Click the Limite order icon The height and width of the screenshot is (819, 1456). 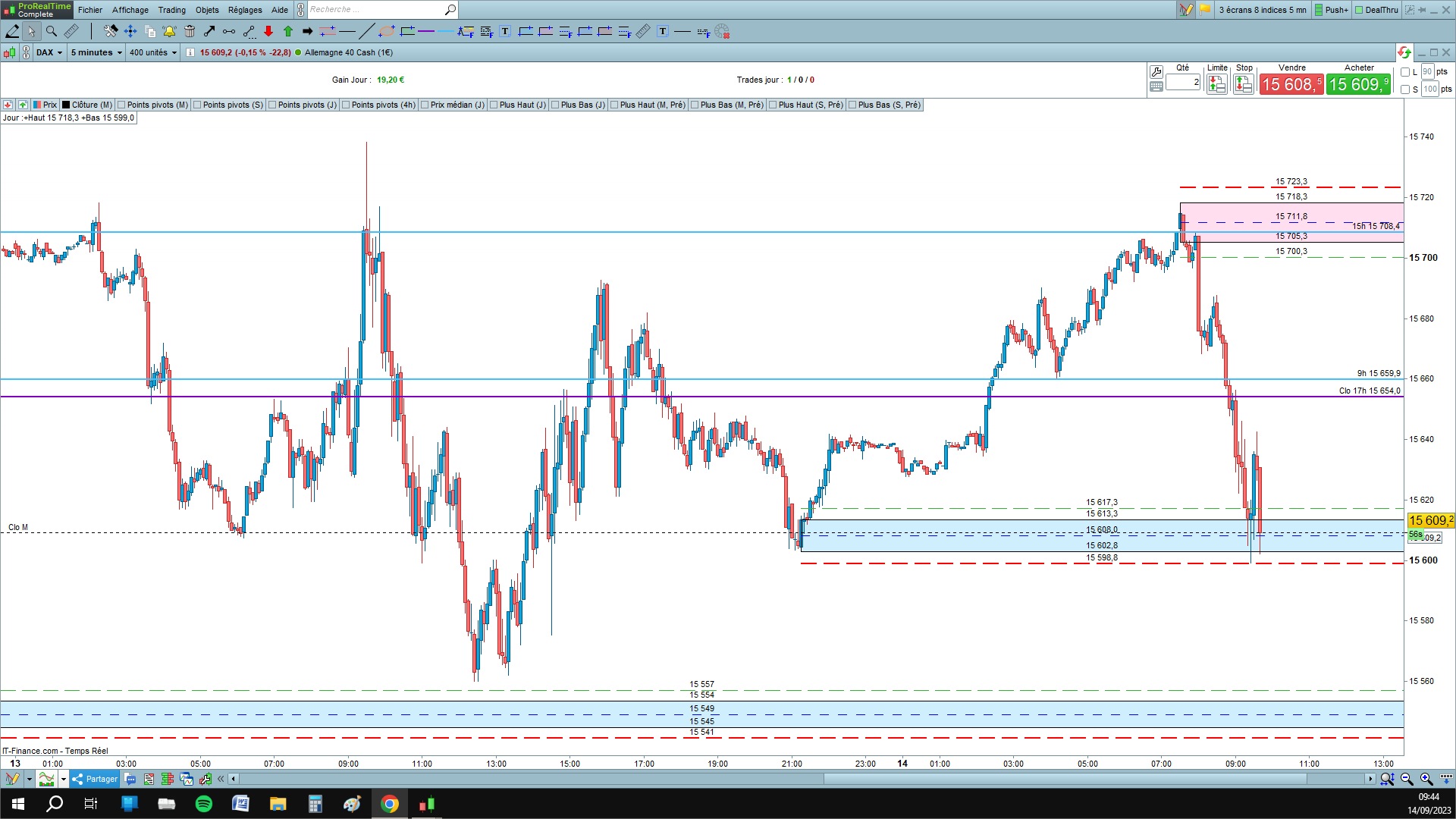[1216, 85]
